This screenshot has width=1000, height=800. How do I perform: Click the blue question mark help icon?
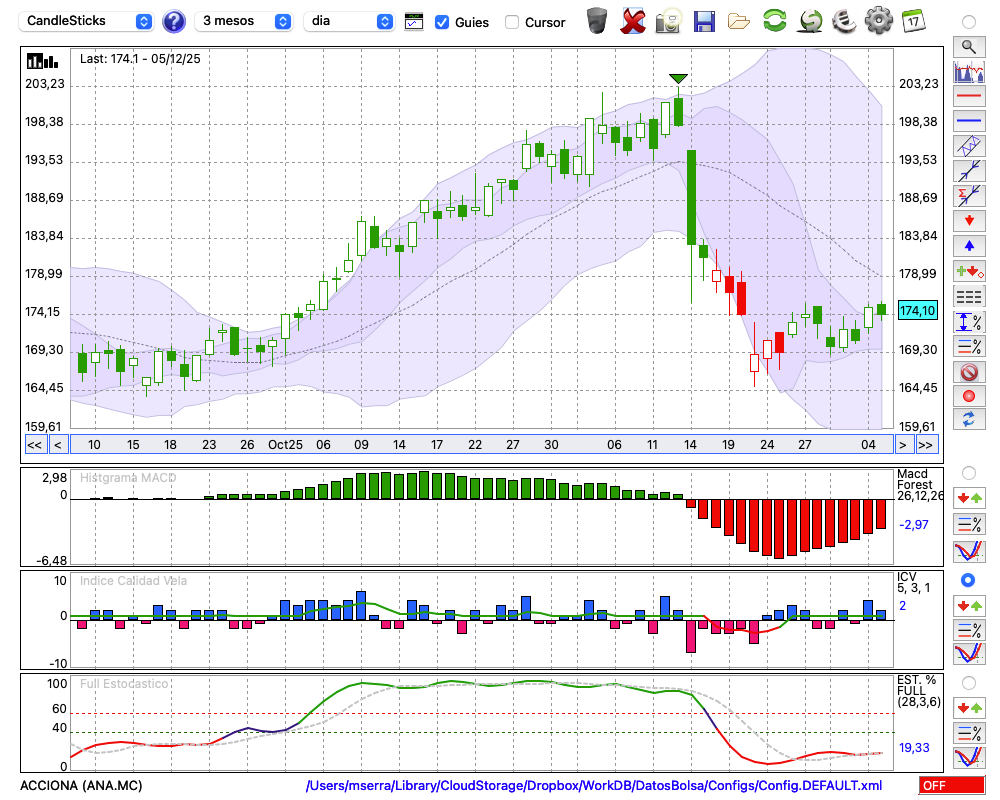point(174,21)
